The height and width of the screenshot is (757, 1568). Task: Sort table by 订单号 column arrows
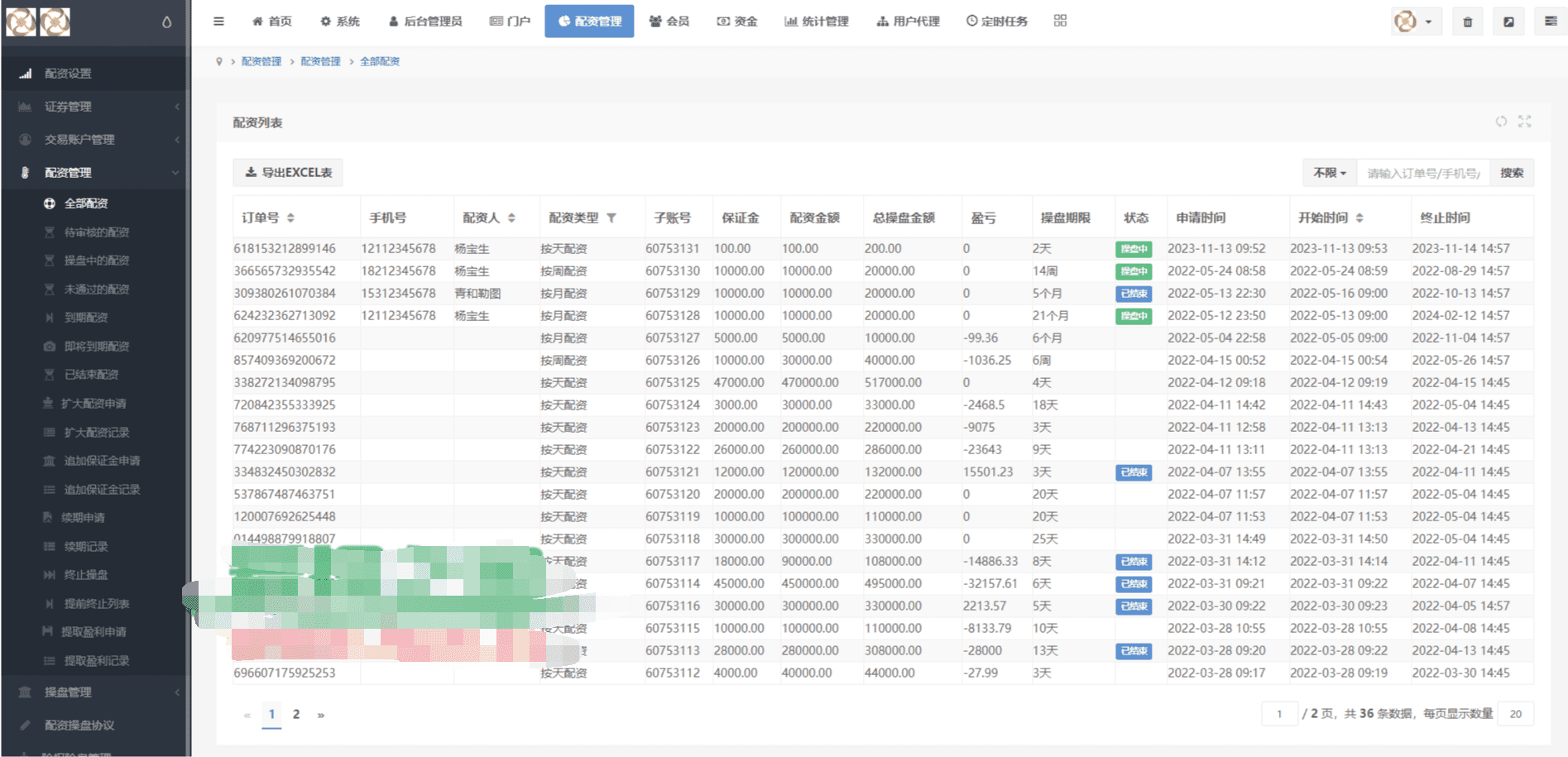click(290, 218)
